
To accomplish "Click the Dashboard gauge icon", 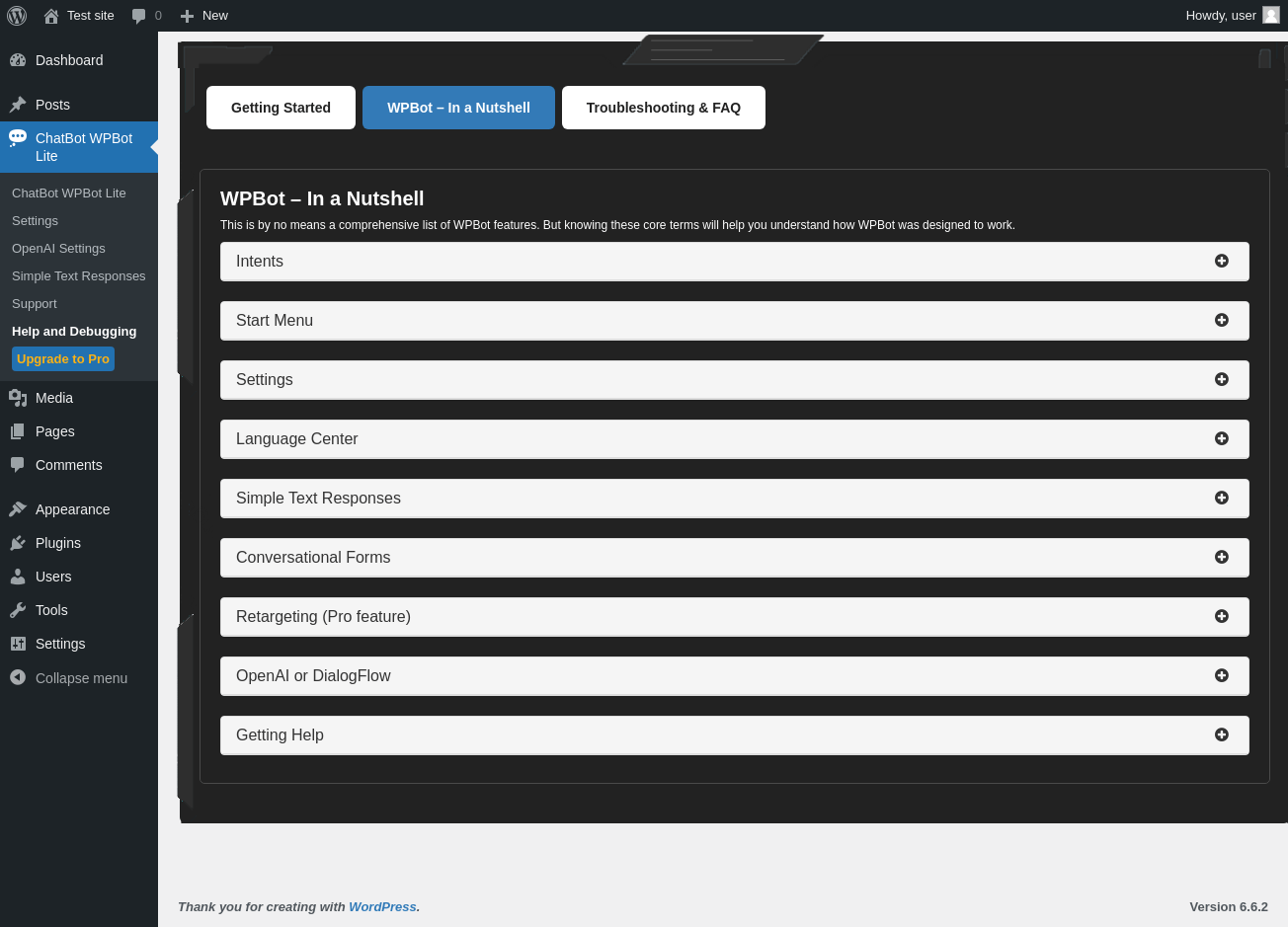I will coord(18,60).
